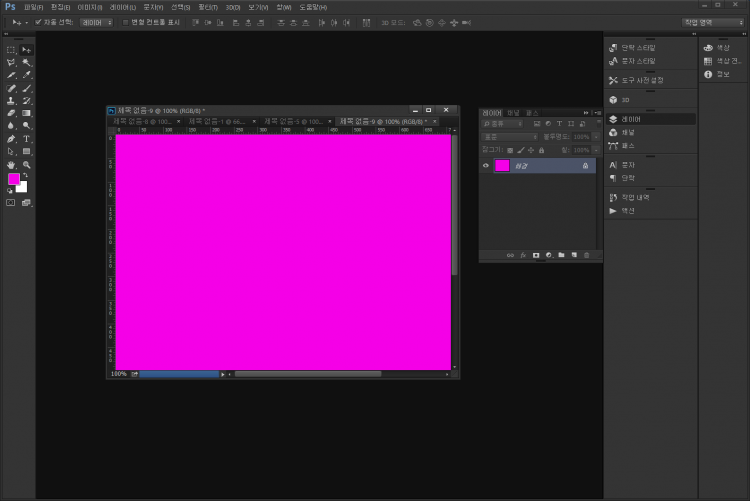Choose the Horizontal Type tool
The image size is (750, 501).
pos(26,139)
